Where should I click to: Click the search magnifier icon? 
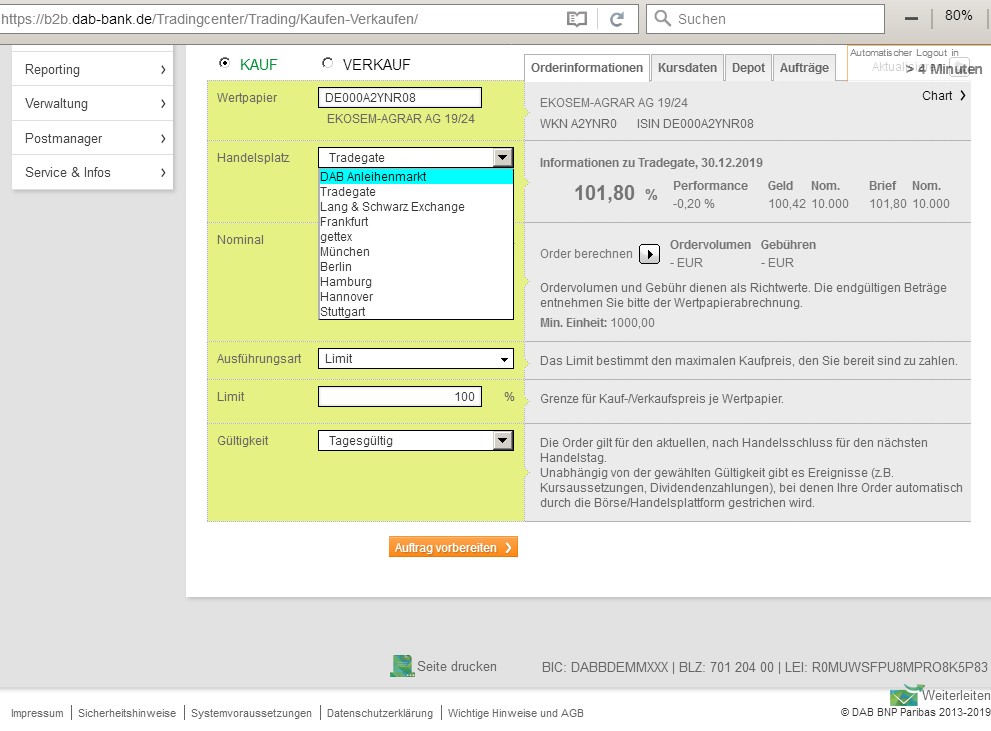tap(662, 18)
